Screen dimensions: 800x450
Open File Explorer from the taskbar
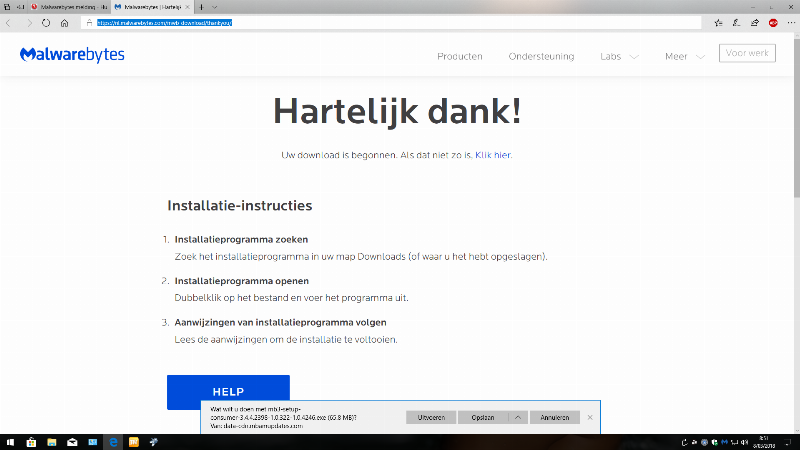pos(52,442)
